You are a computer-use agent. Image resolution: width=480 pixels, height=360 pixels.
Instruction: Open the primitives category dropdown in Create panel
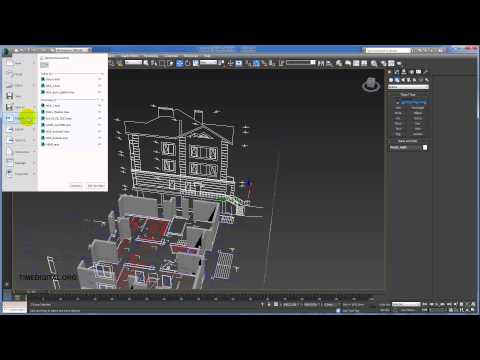(408, 87)
